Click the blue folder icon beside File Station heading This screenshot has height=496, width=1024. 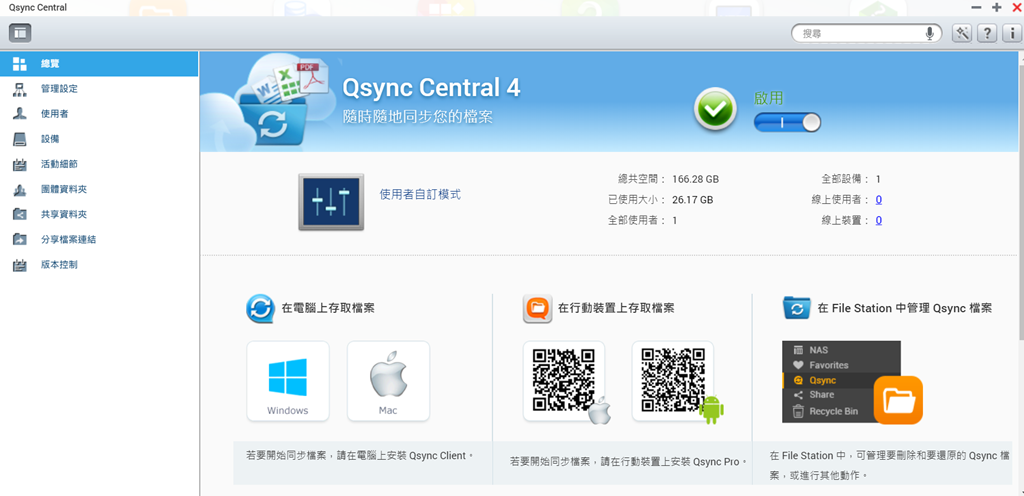point(797,308)
